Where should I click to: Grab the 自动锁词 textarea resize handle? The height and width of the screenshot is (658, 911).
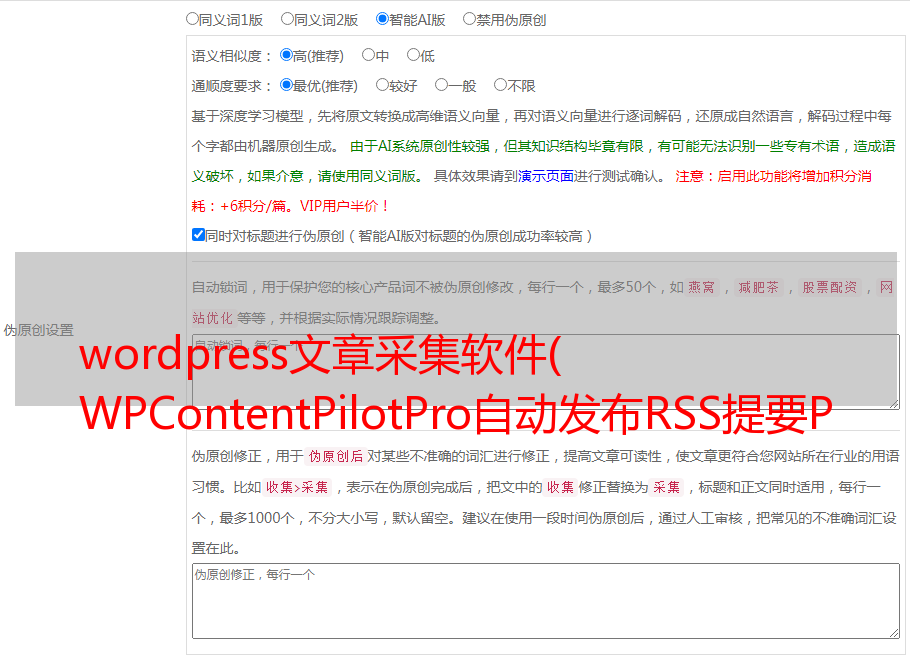click(x=894, y=403)
